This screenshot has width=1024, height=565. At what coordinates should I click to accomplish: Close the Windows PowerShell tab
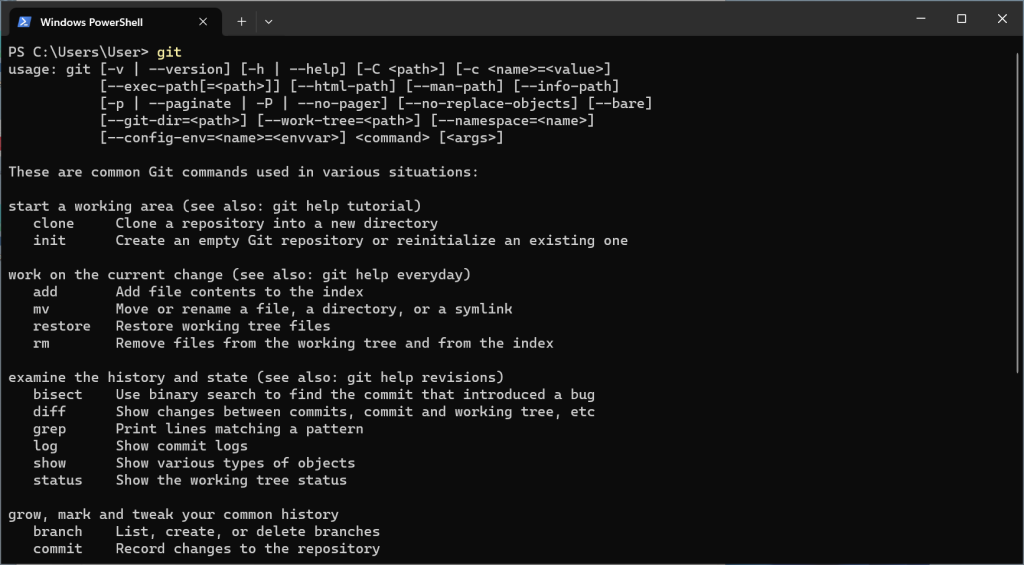[x=204, y=21]
